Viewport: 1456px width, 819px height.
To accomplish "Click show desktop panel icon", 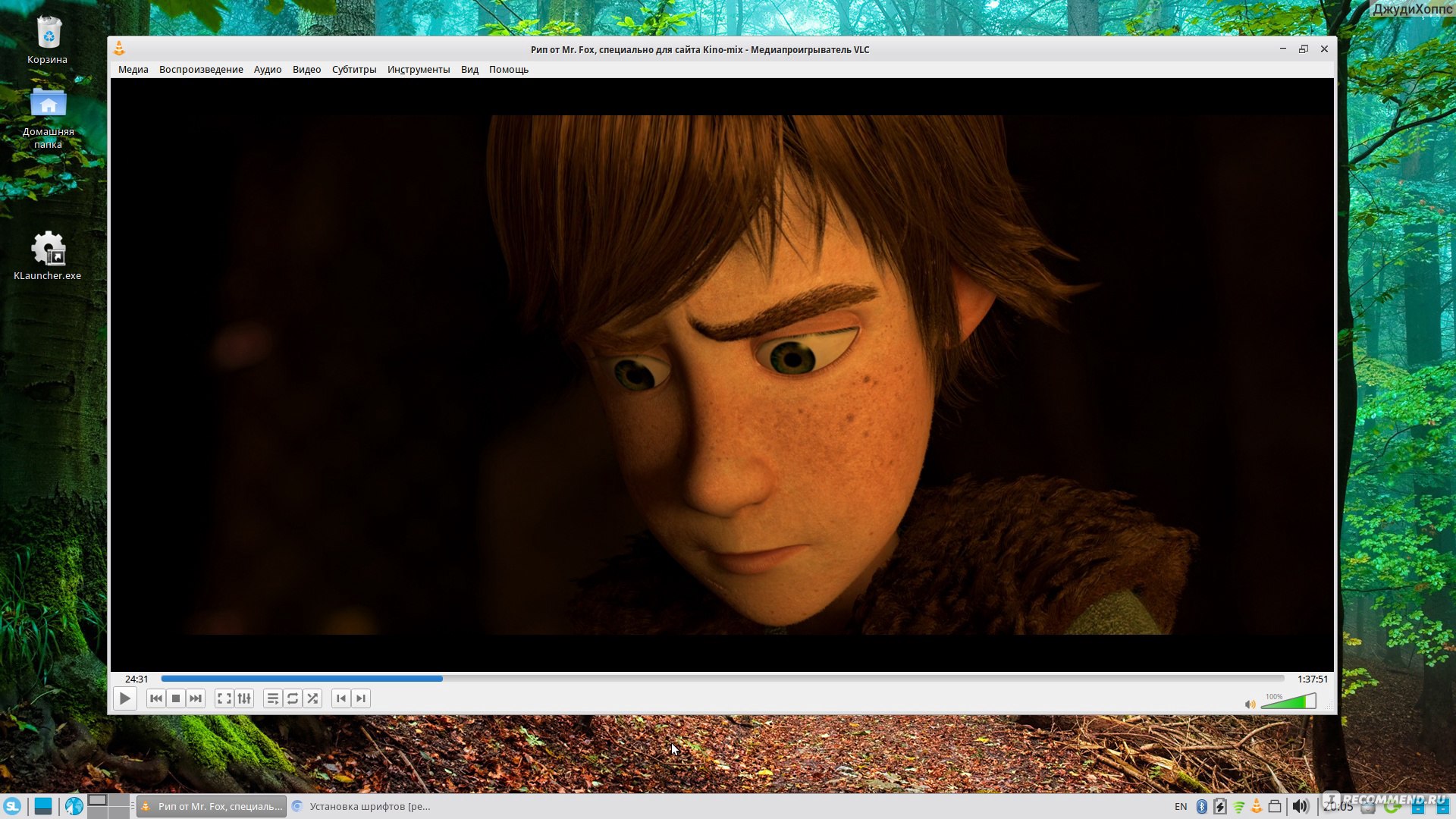I will click(43, 806).
